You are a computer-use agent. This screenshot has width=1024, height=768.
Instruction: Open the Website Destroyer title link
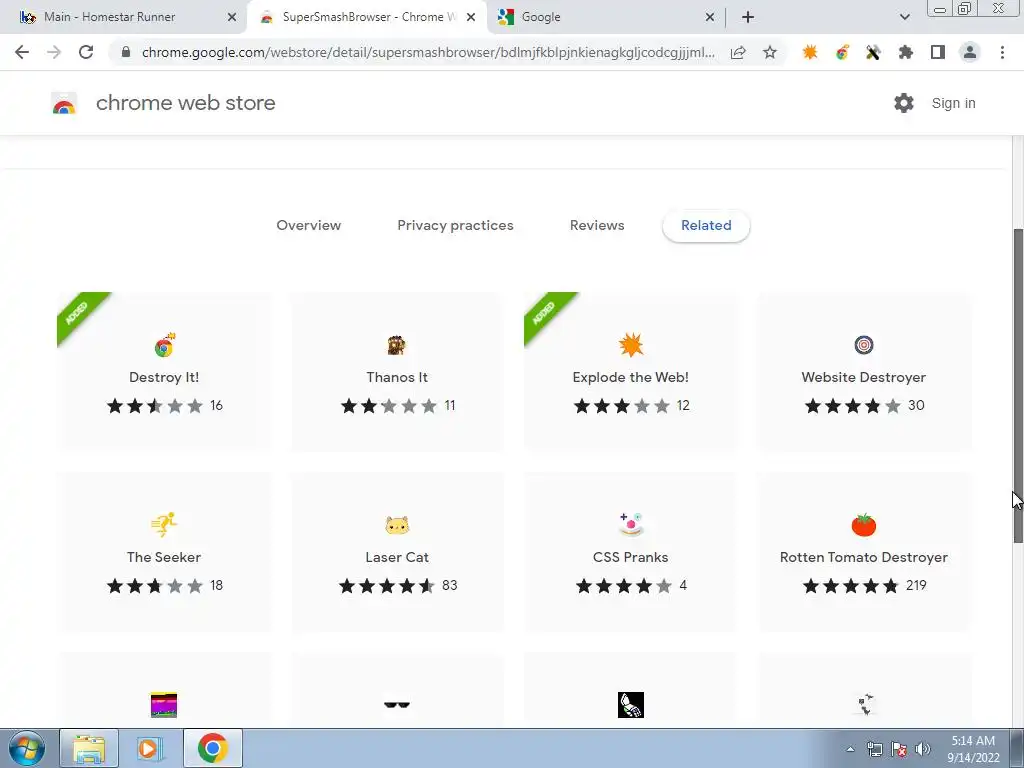tap(863, 377)
